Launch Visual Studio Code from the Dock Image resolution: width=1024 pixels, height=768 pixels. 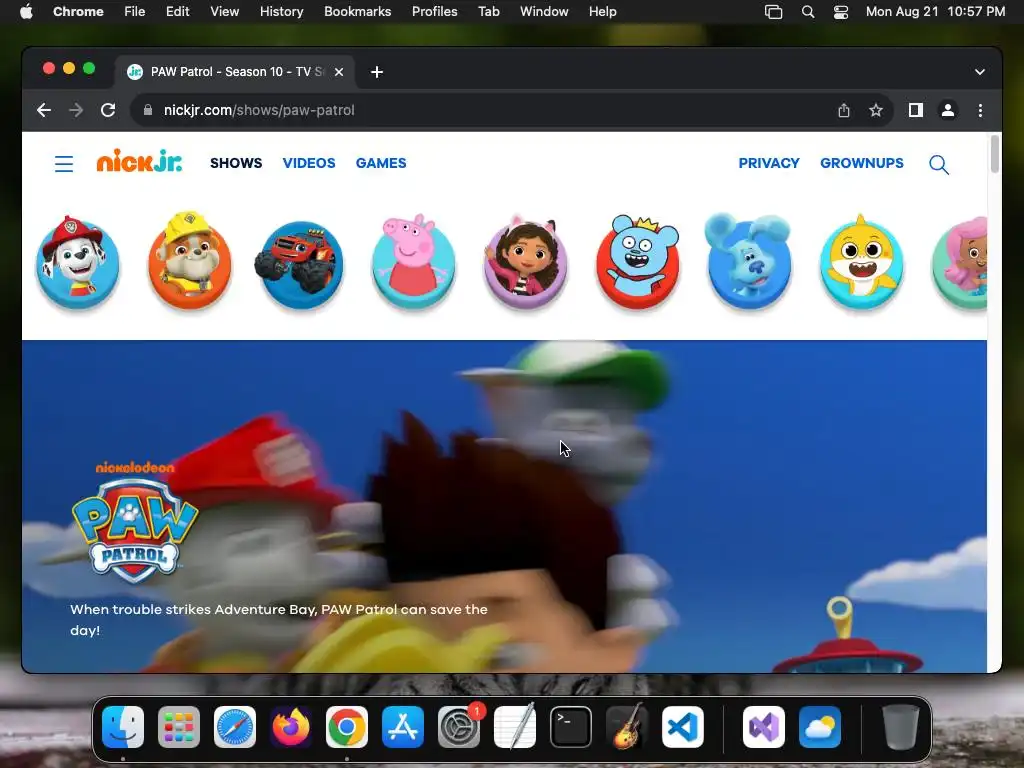(682, 727)
